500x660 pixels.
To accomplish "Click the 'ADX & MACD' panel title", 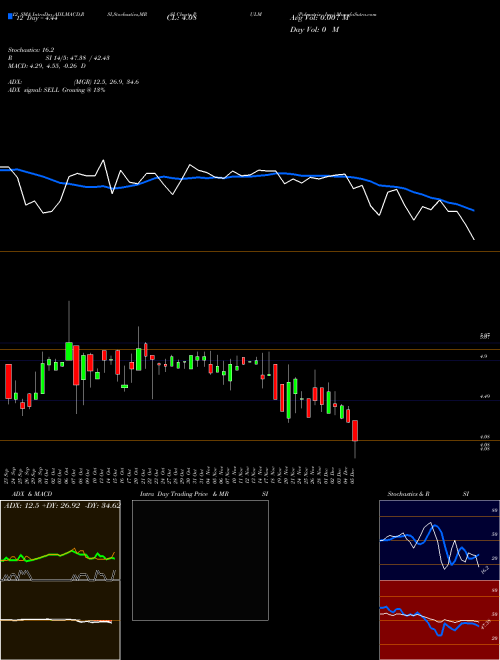I will [x=32, y=494].
